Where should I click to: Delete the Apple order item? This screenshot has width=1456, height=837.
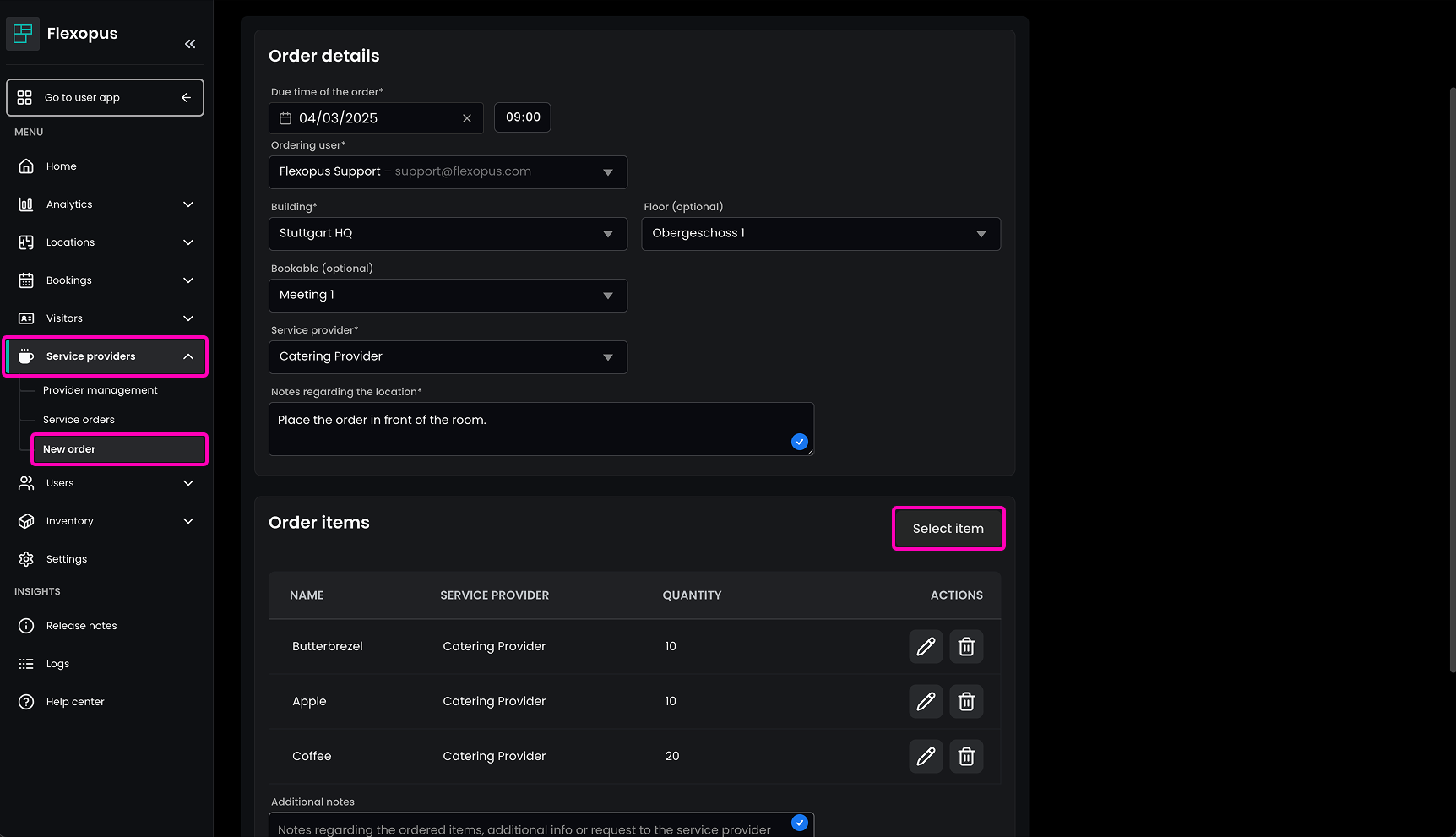(966, 702)
